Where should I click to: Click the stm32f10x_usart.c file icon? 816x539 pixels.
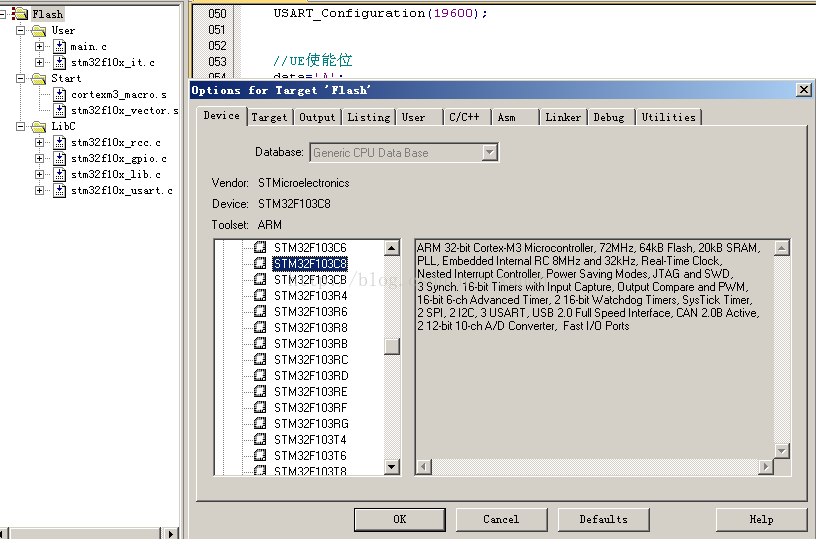[59, 190]
